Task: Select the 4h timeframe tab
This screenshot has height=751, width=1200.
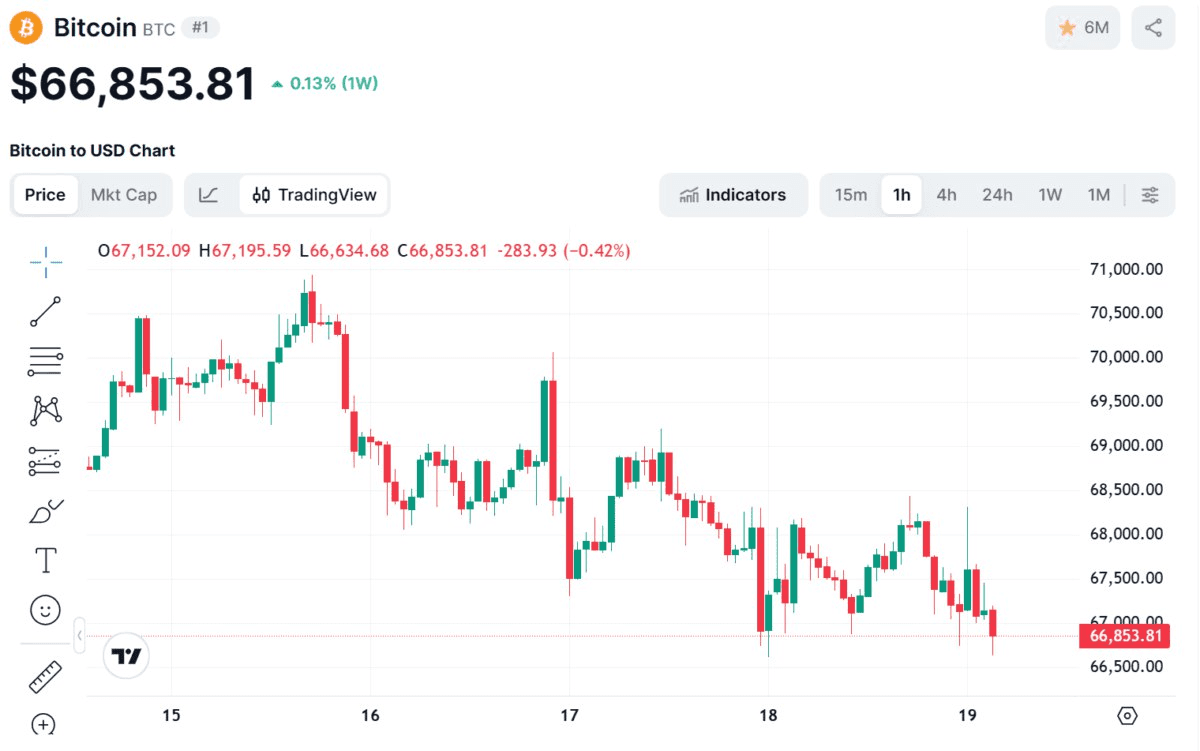Action: tap(946, 195)
